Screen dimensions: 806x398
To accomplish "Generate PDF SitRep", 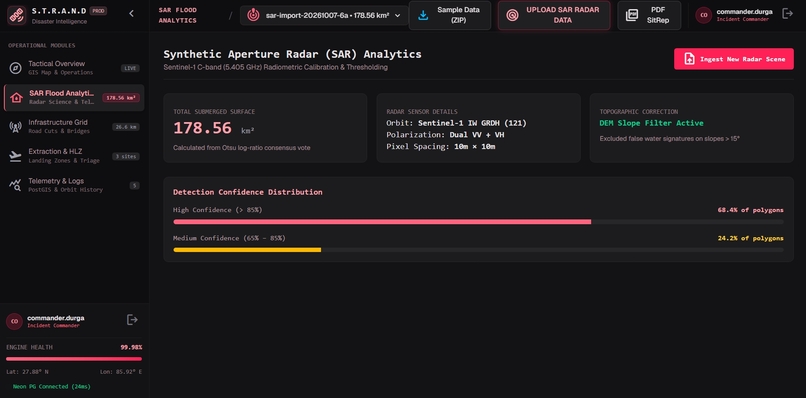I will pyautogui.click(x=649, y=15).
